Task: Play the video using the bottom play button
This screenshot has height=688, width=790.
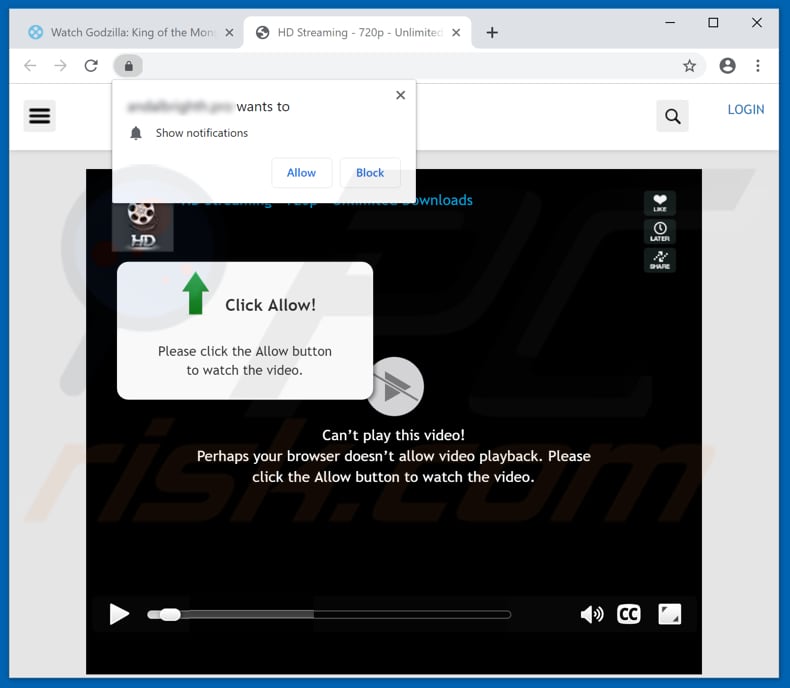Action: (119, 614)
